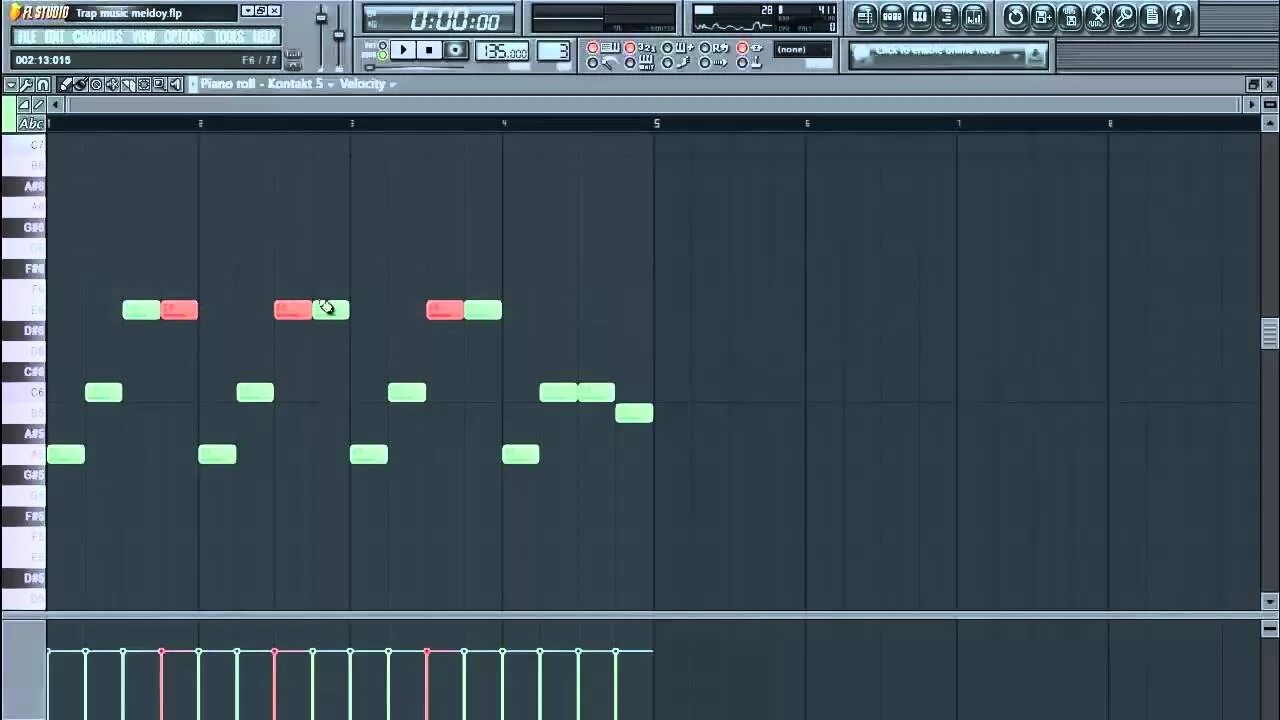Select the Zoom tool in piano roll

[x=159, y=84]
